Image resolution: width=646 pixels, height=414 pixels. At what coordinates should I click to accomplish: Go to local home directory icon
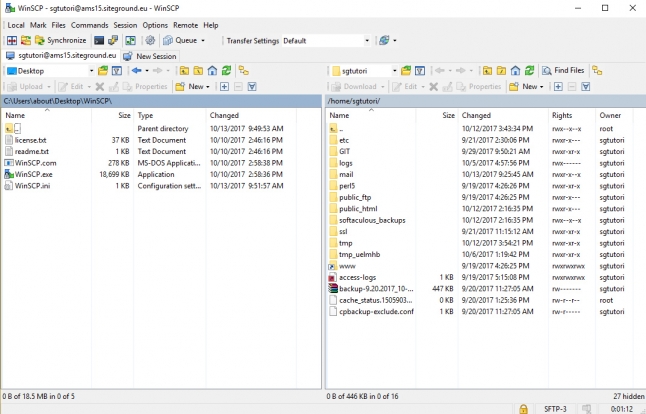tap(212, 71)
